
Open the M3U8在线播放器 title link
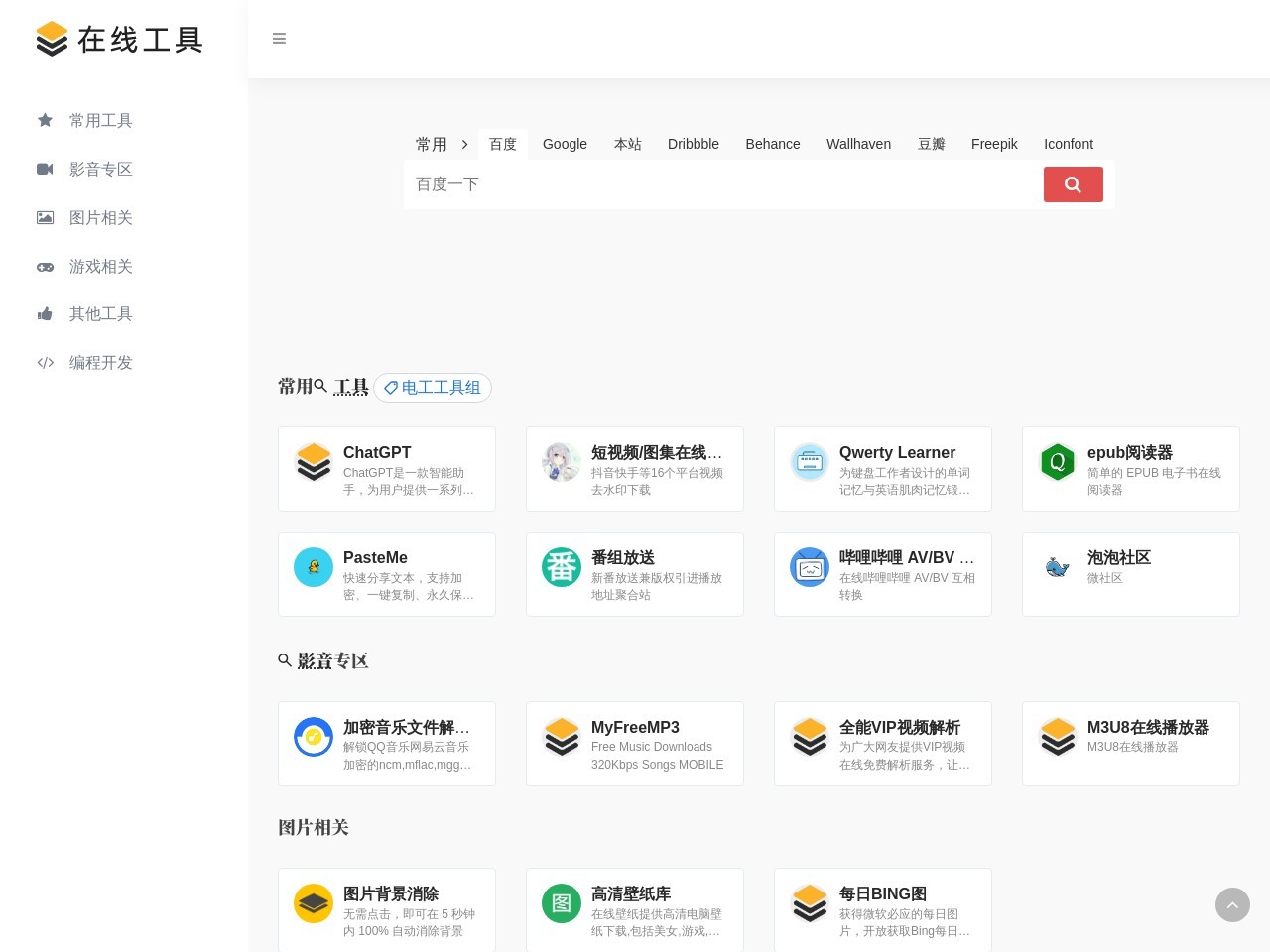coord(1148,727)
